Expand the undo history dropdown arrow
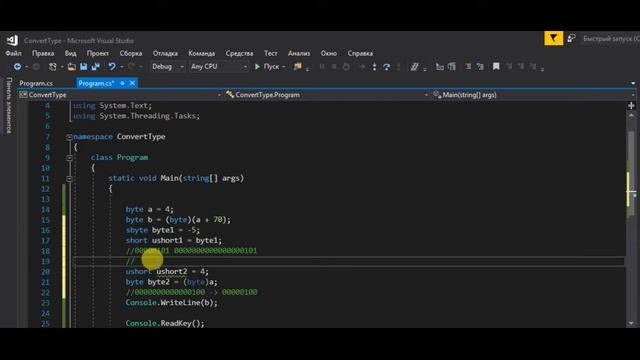640x360 pixels. tap(121, 67)
